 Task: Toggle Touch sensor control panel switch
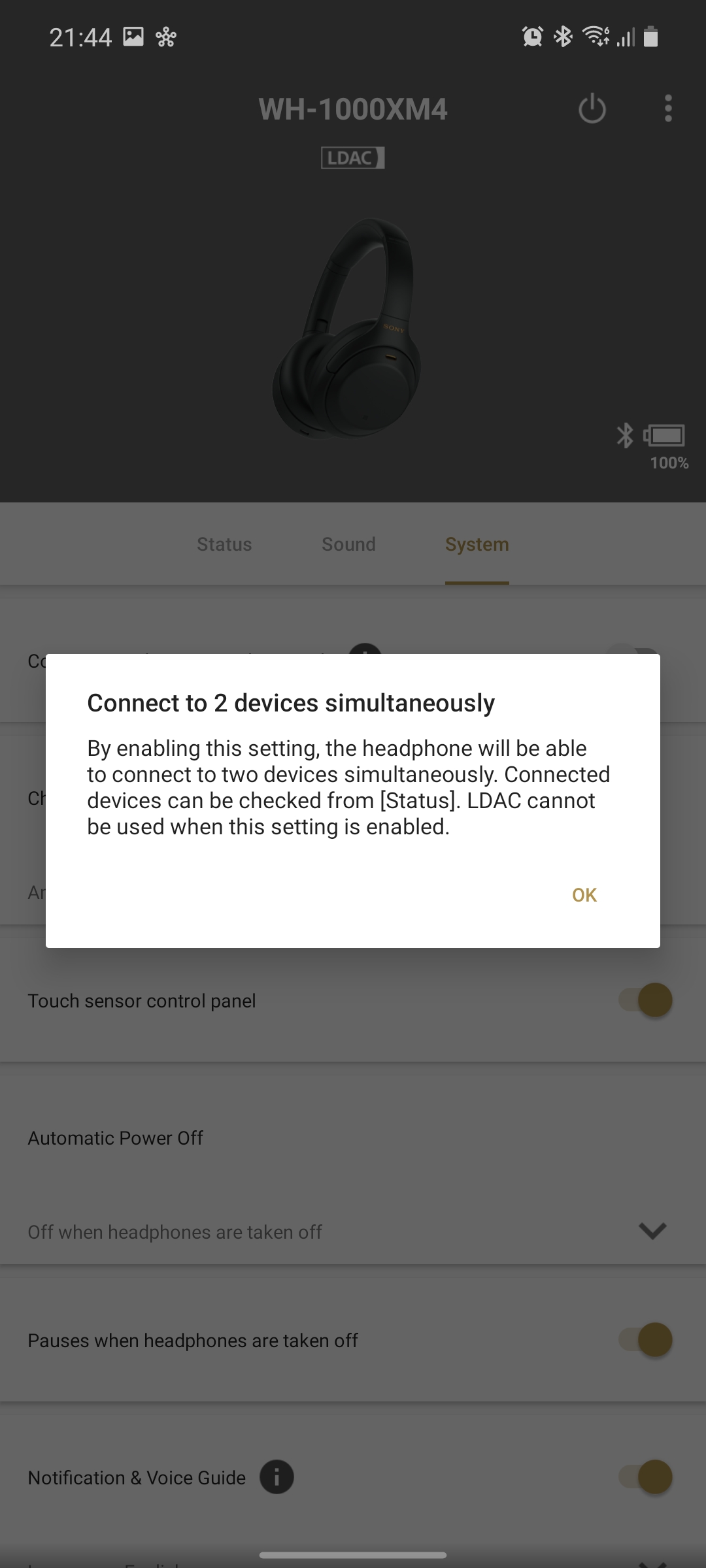pyautogui.click(x=646, y=1000)
